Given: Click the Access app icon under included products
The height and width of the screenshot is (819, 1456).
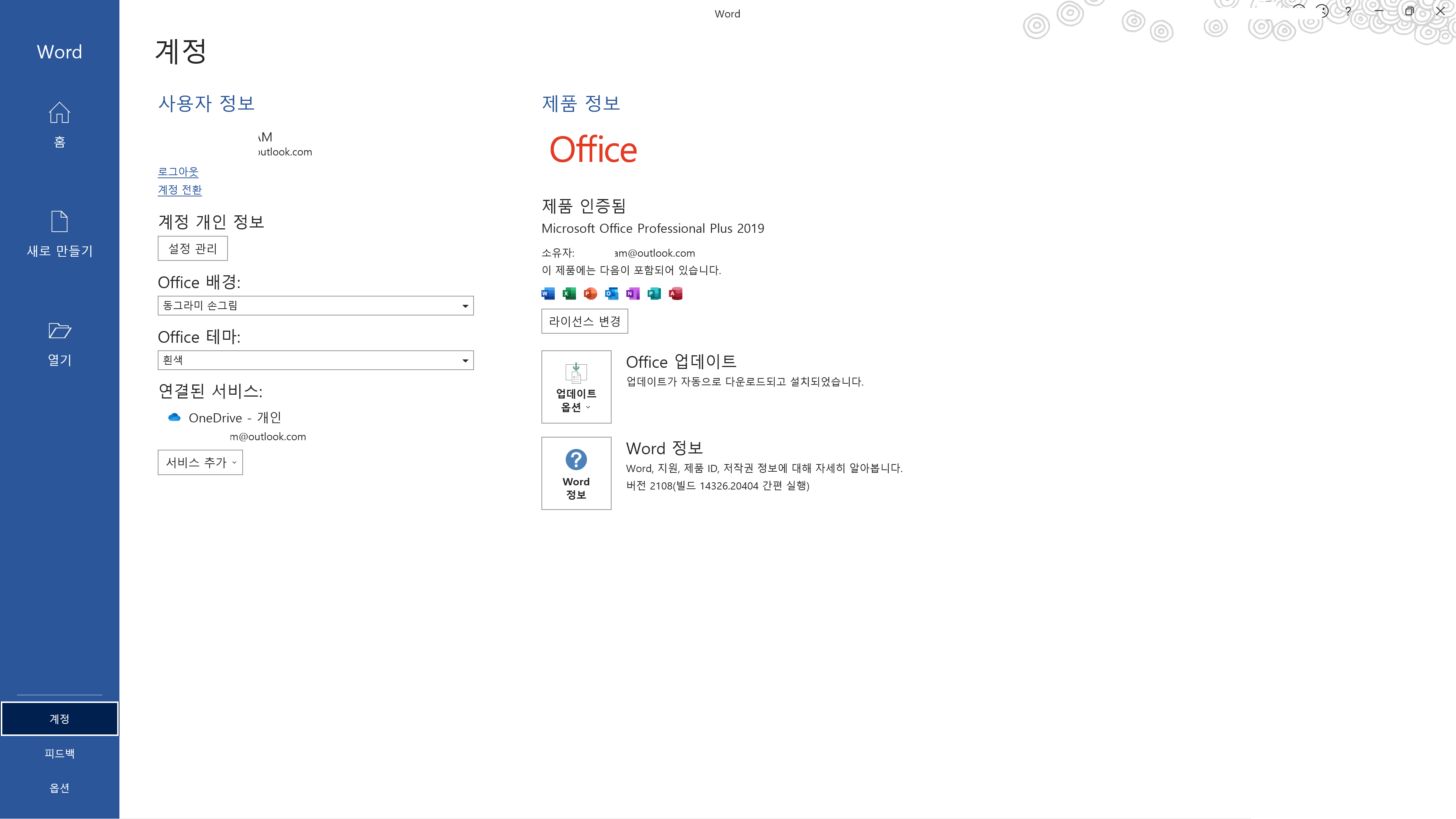Looking at the screenshot, I should tap(675, 293).
